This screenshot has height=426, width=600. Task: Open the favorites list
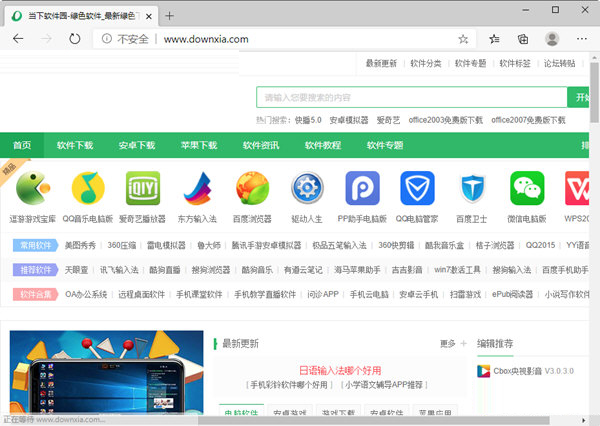494,39
